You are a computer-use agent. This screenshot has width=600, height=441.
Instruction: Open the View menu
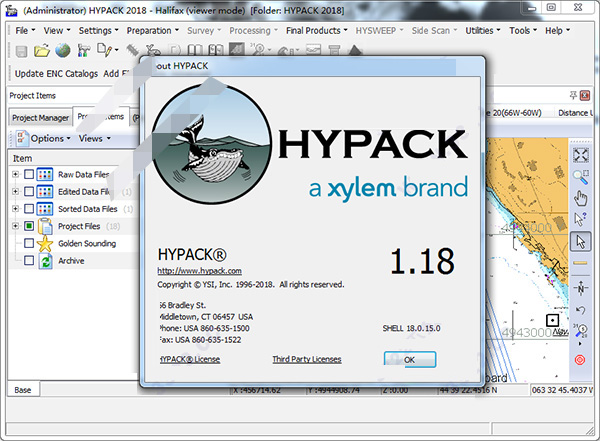[57, 31]
